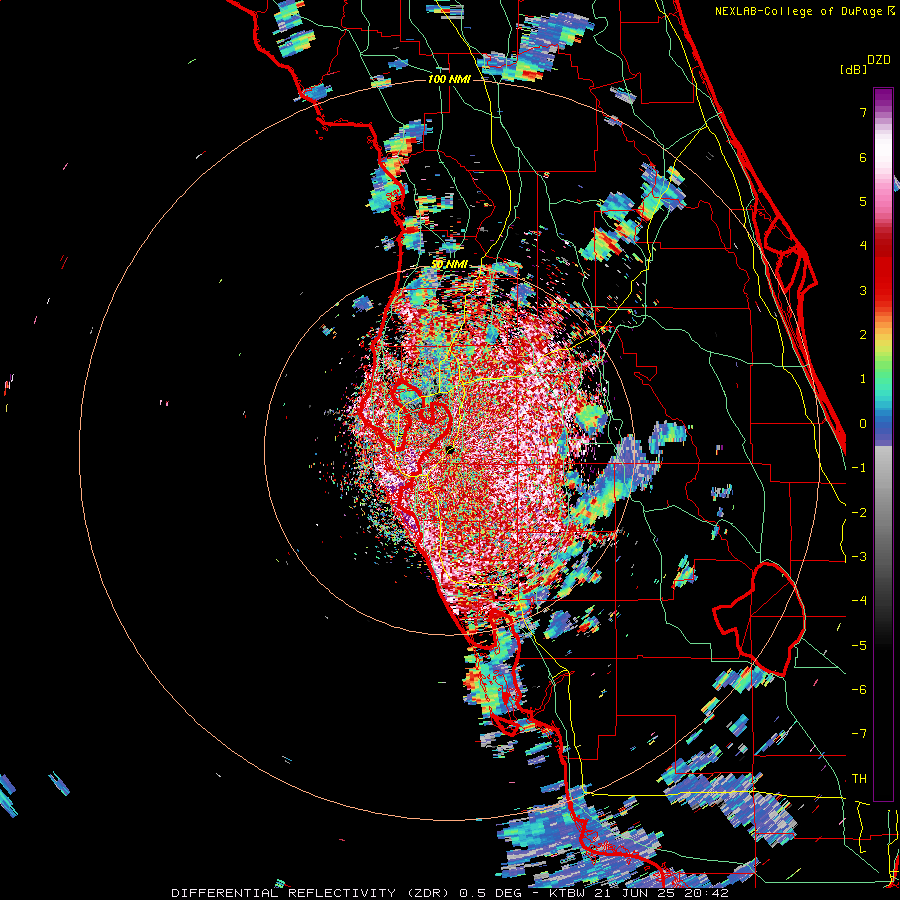Click the 50 NMI range ring label
The width and height of the screenshot is (900, 900).
click(x=449, y=265)
